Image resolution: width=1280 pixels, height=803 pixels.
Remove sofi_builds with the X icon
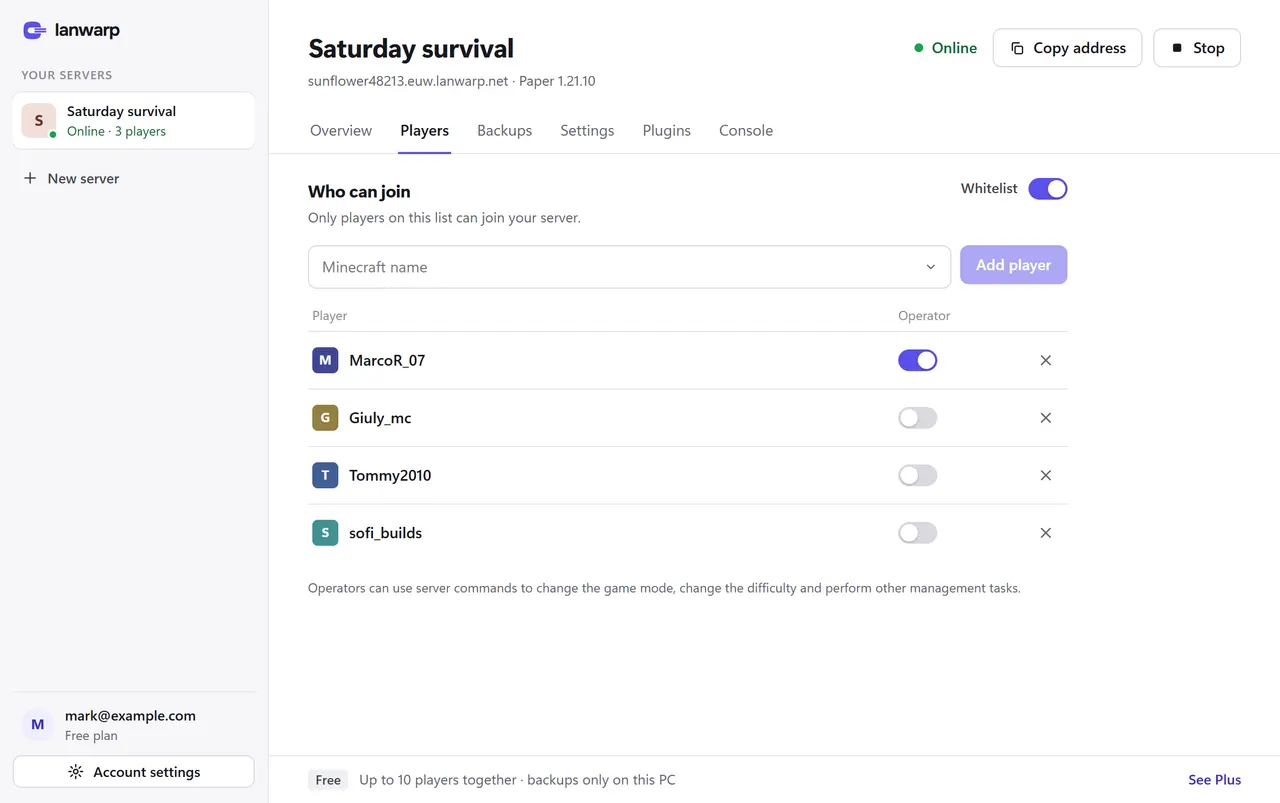coord(1045,533)
